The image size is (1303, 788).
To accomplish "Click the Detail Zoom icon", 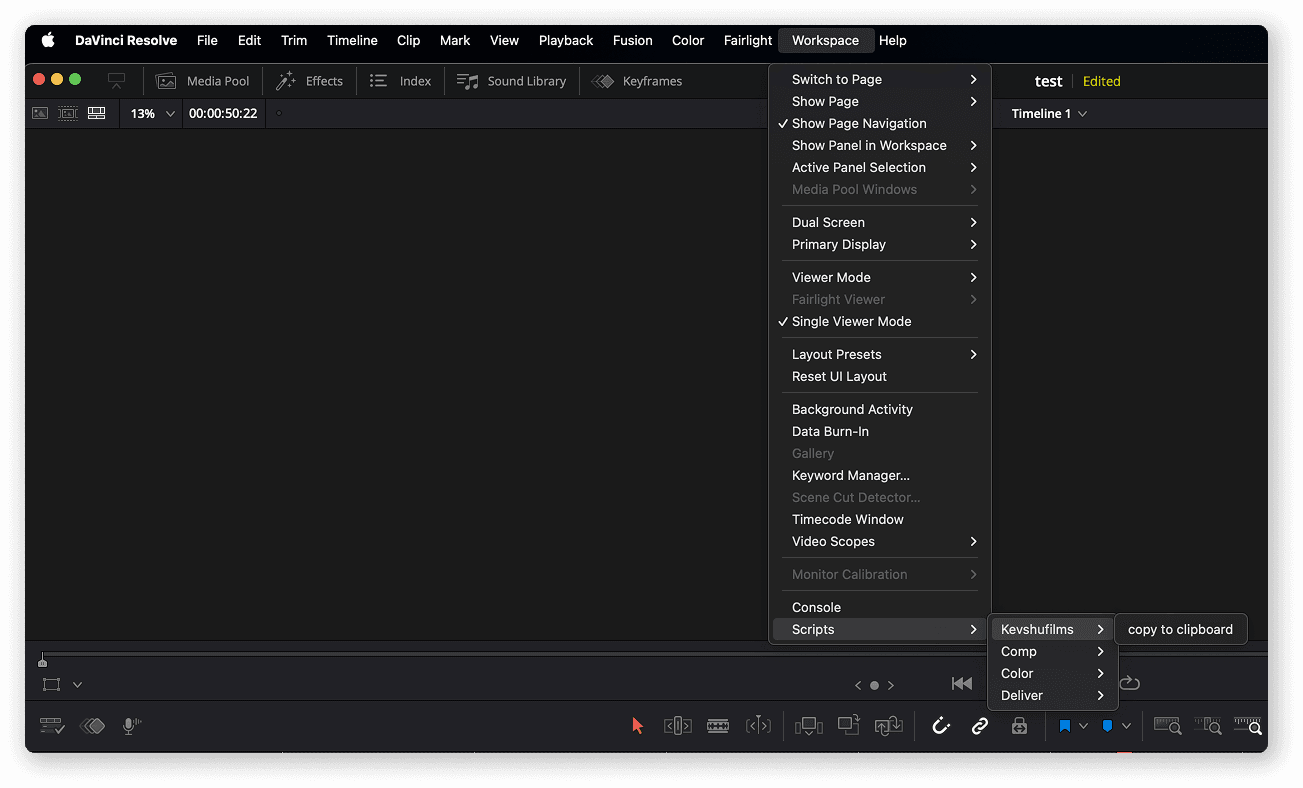I will 1208,726.
